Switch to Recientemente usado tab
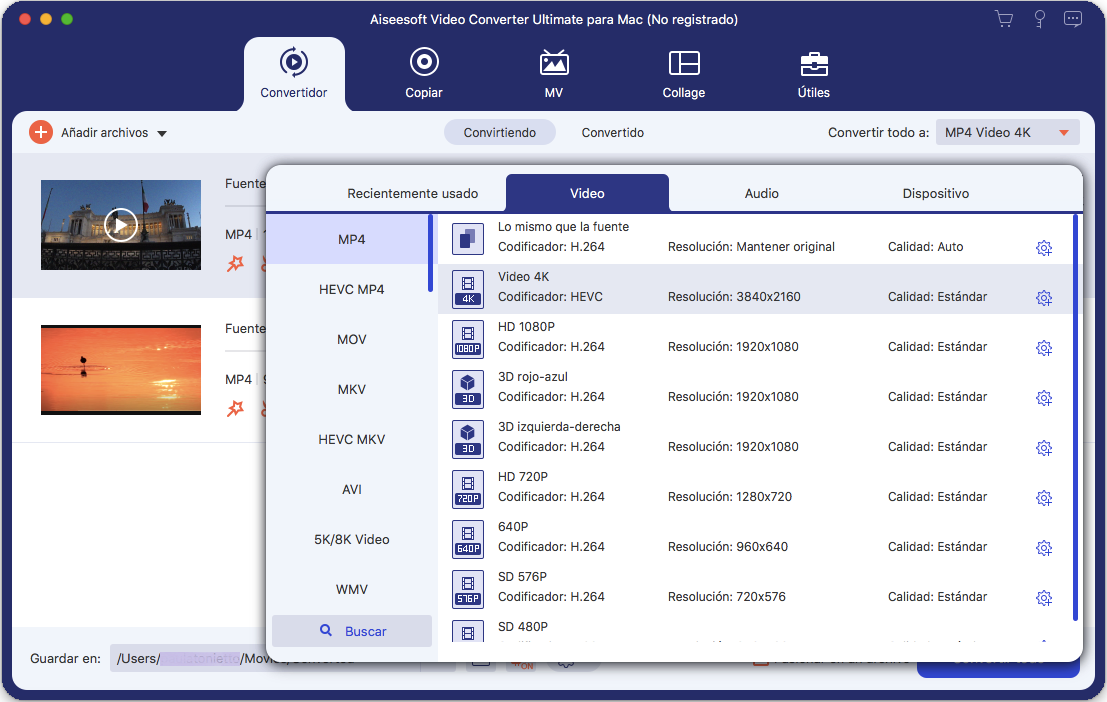The width and height of the screenshot is (1107, 702). click(x=412, y=193)
